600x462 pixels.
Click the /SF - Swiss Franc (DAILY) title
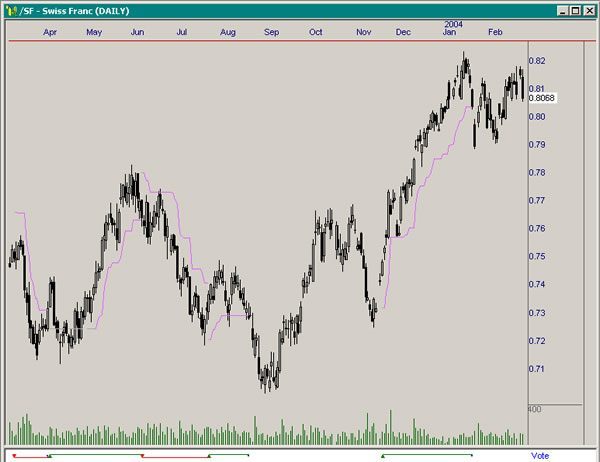[75, 11]
